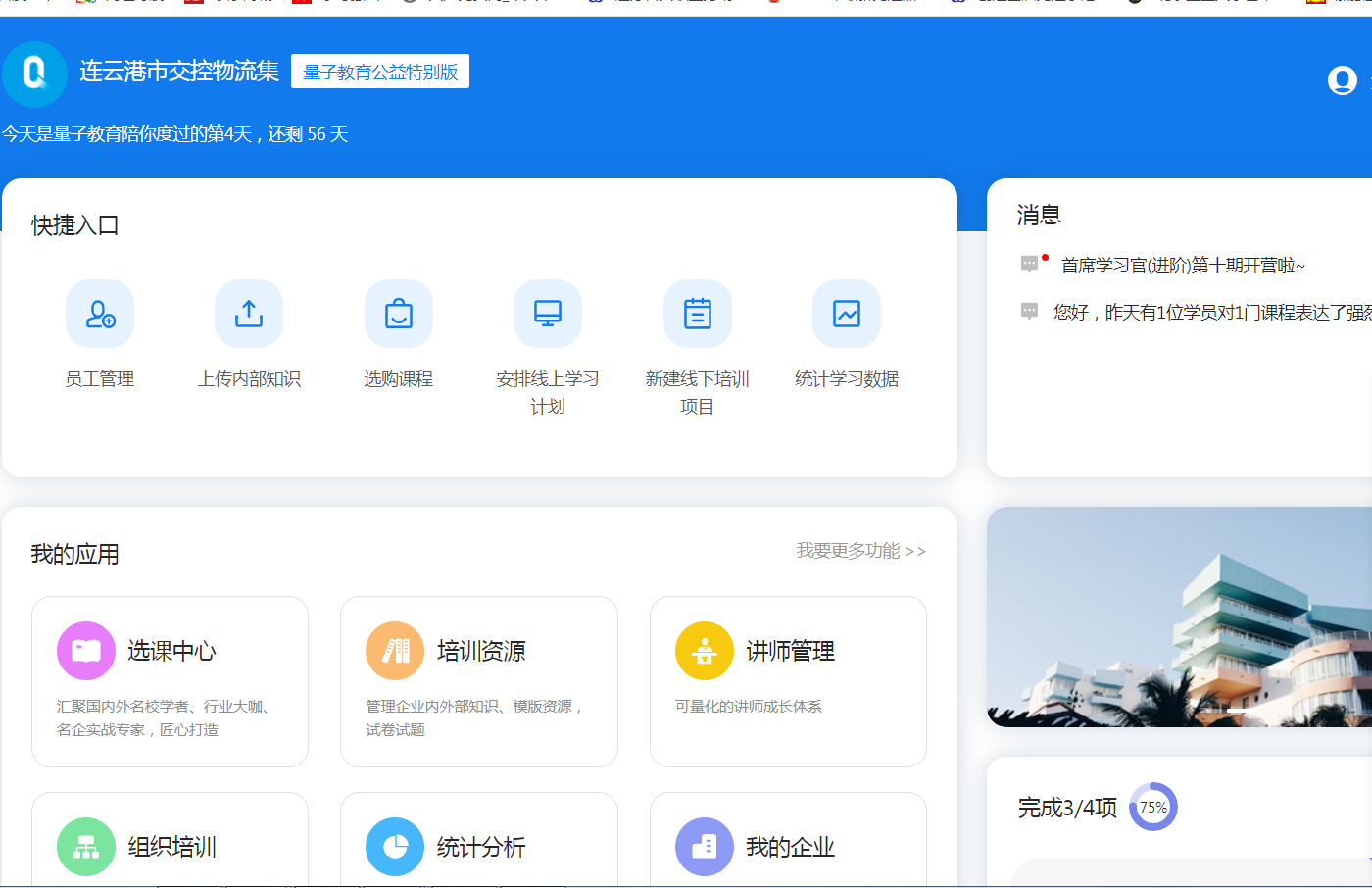Click the 新建线下培训项目 calendar icon
The image size is (1372, 888).
[x=698, y=314]
